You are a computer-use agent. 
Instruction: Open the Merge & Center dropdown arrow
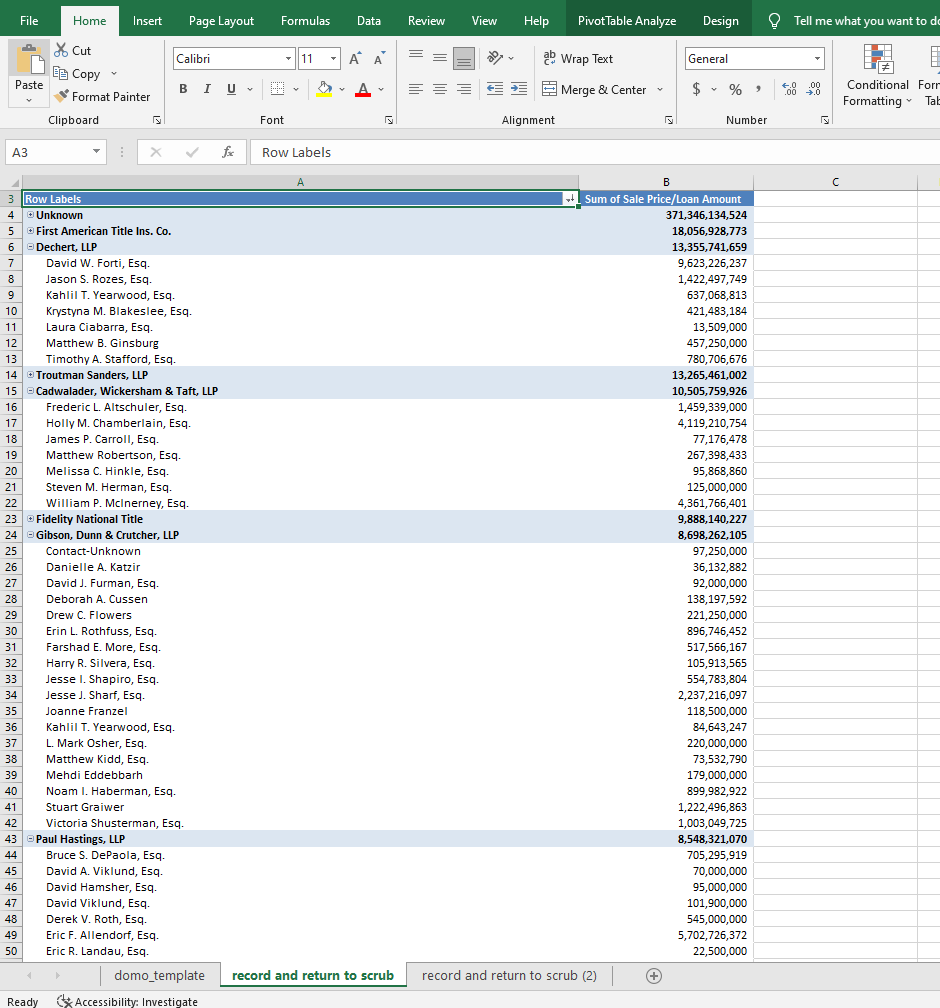(660, 89)
